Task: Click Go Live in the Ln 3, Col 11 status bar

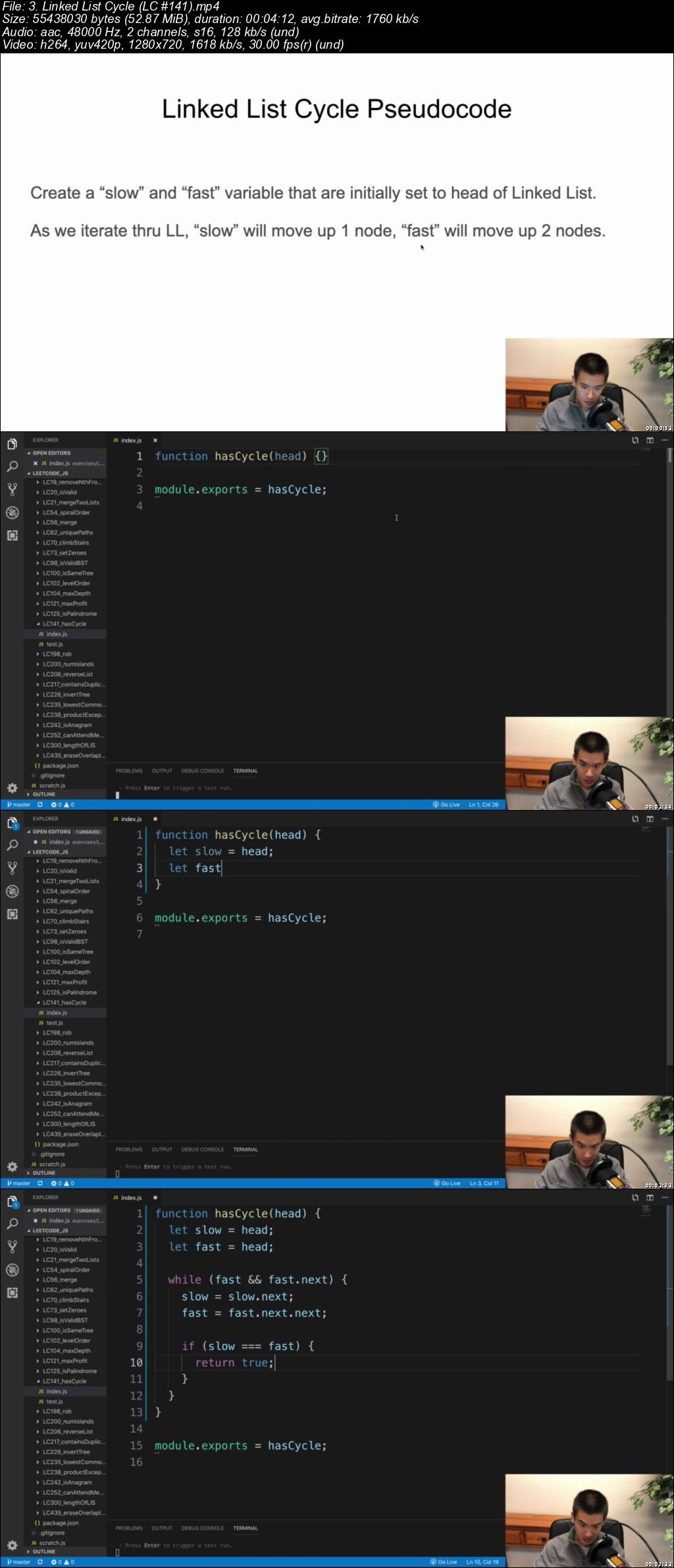Action: tap(447, 1183)
